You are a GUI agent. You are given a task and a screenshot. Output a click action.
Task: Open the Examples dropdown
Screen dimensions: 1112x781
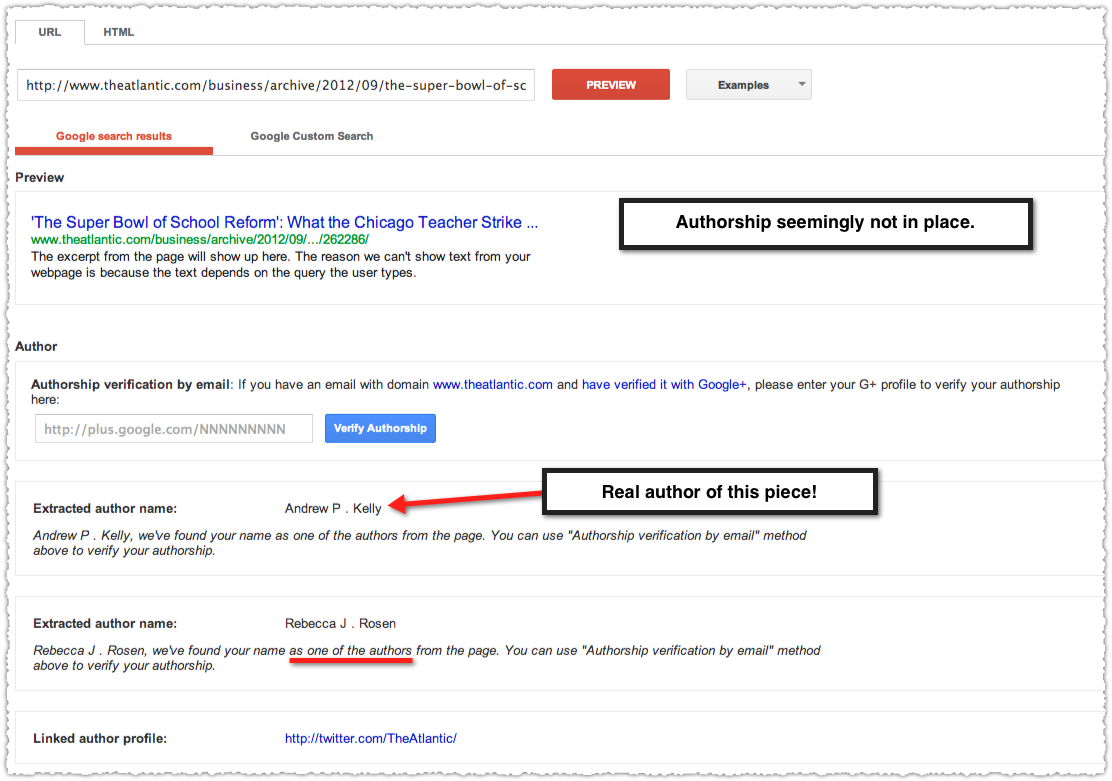[749, 84]
